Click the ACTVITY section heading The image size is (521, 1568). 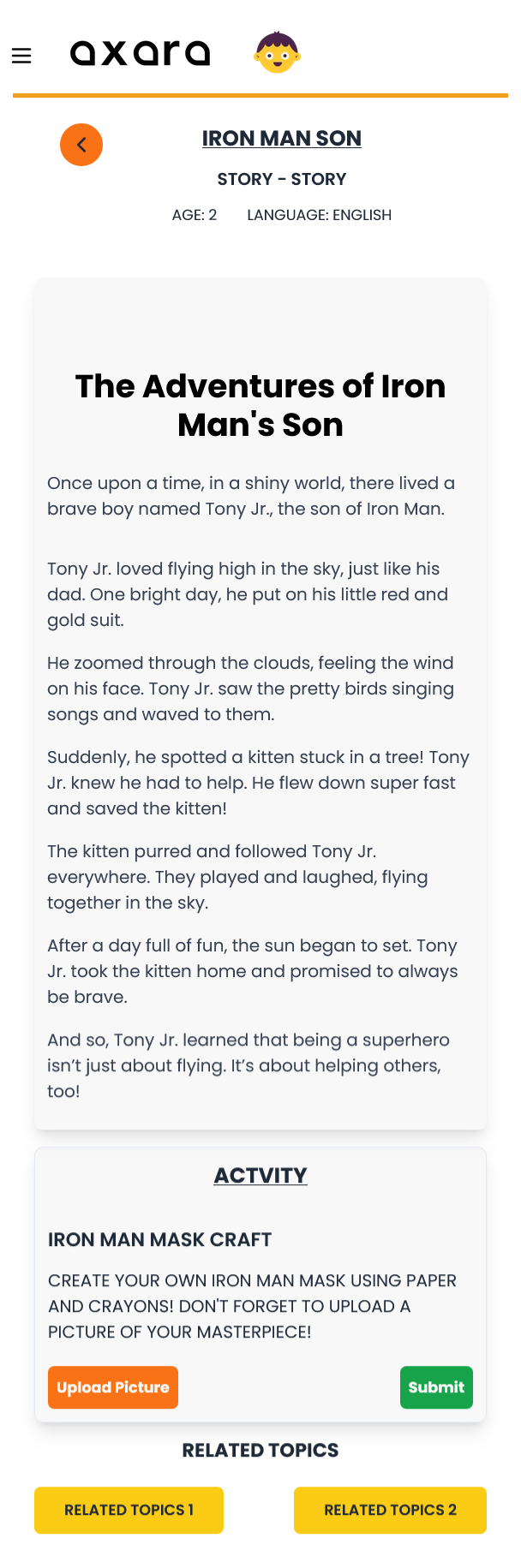(x=260, y=1176)
